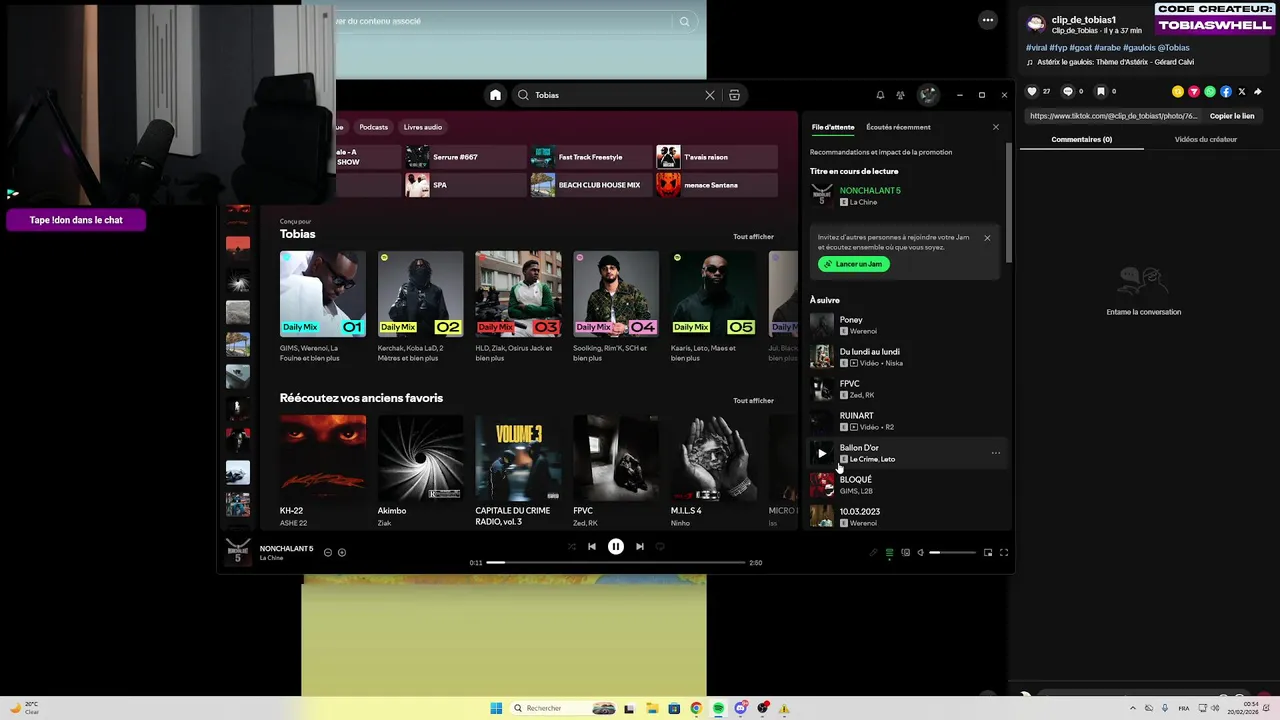1280x720 pixels.
Task: Open TikTok more options three dots
Action: [x=988, y=20]
